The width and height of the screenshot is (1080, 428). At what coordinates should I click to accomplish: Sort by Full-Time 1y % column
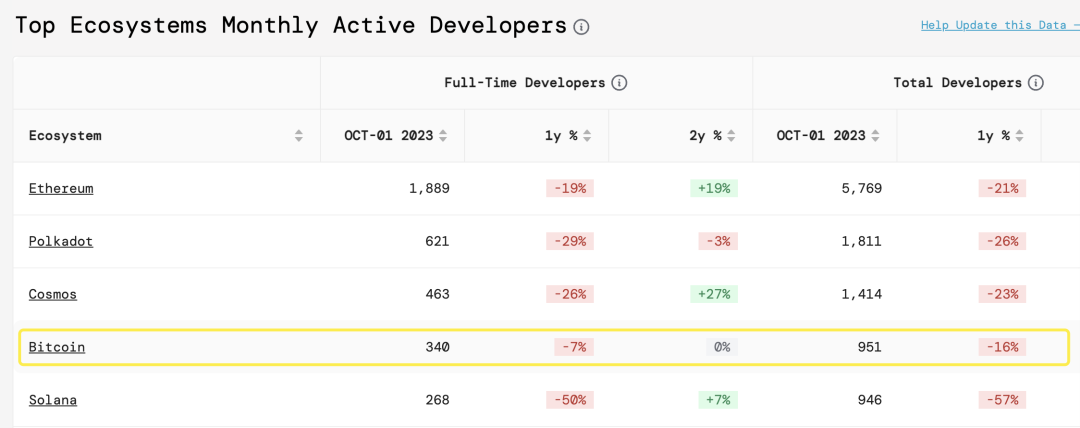587,136
